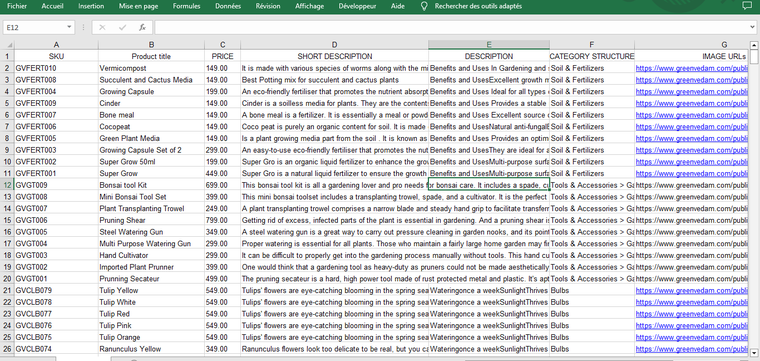Select the cell GVFERT010

tap(56, 68)
